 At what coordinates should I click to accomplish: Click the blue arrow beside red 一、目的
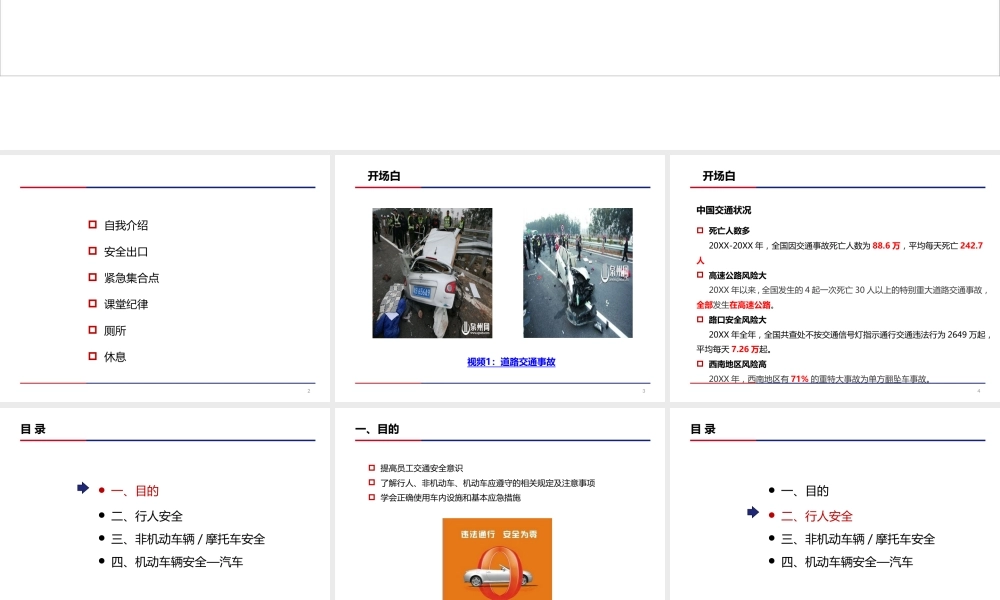[83, 488]
